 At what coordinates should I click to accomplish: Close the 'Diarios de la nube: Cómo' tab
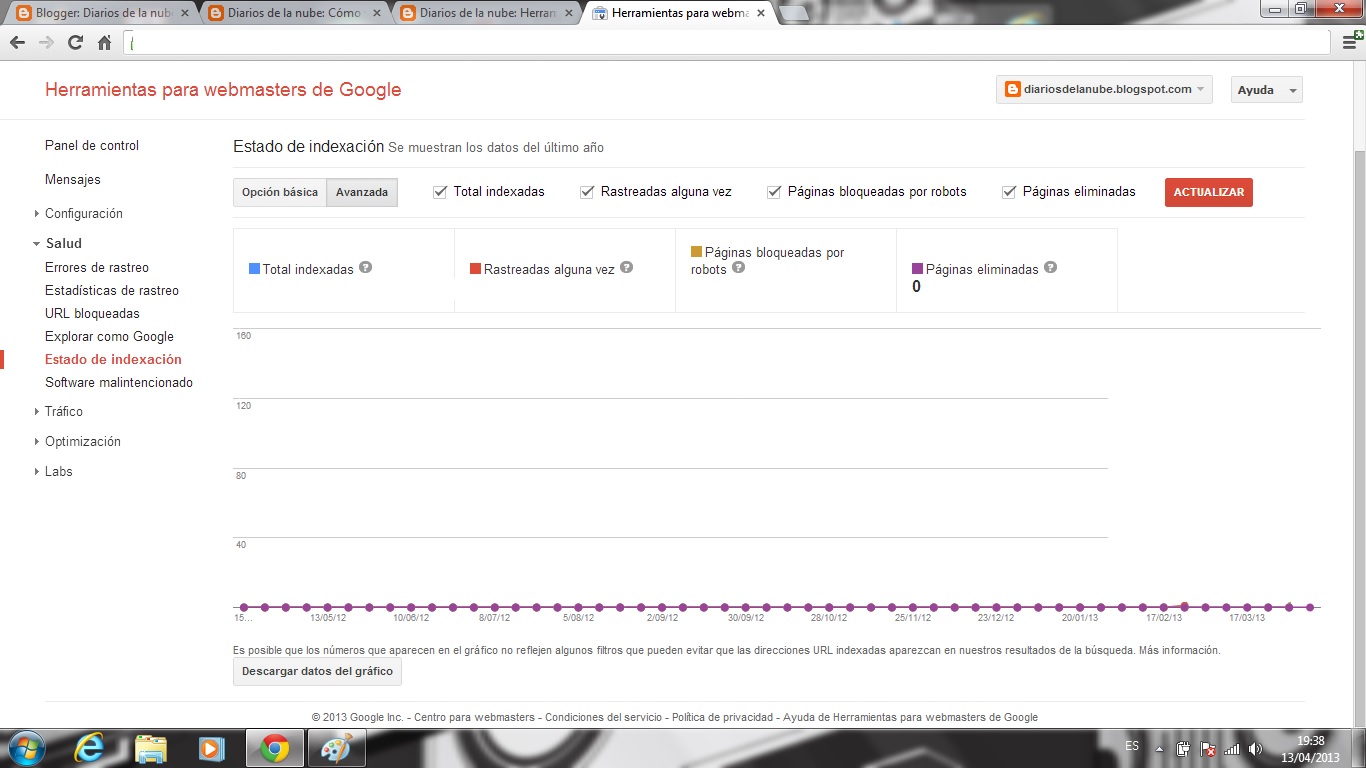376,14
